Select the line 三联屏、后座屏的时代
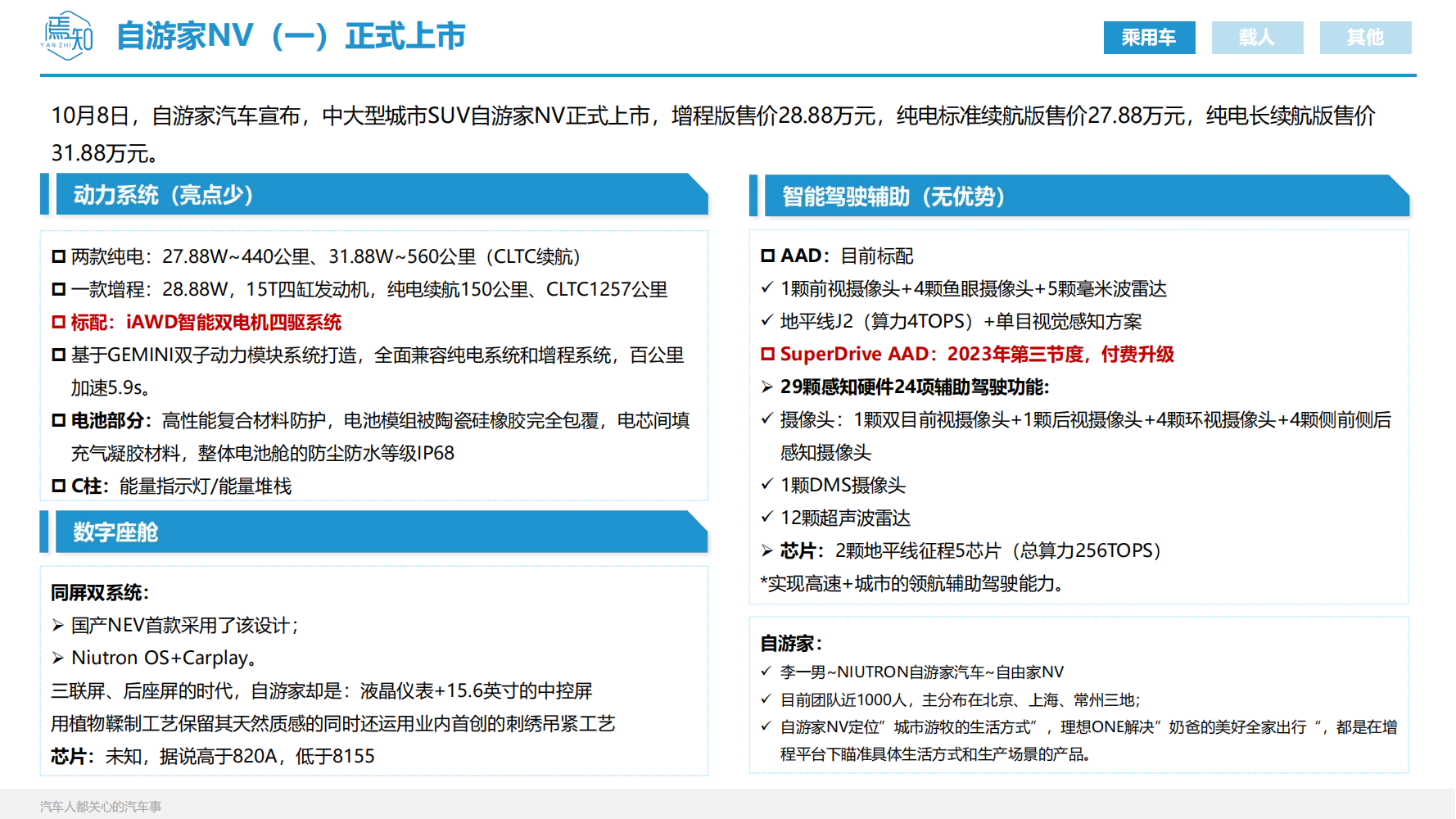Viewport: 1456px width, 819px height. click(322, 690)
